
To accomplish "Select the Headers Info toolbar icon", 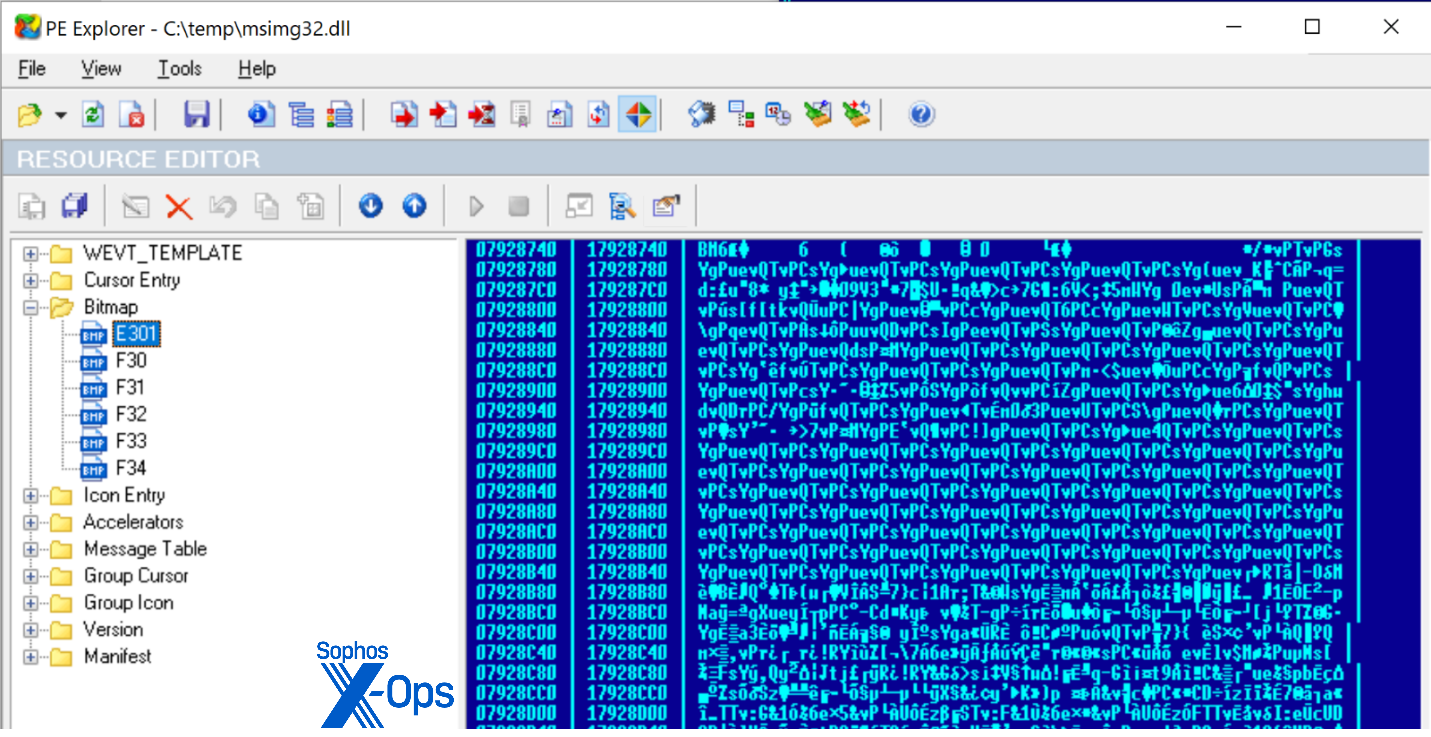I will (260, 114).
